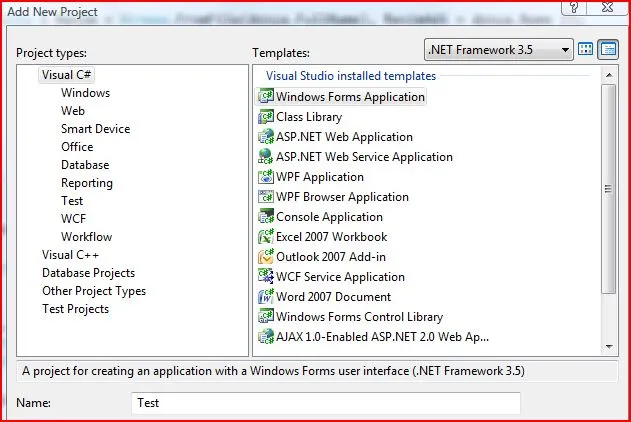Select Web project type
Screen dimensions: 631x422
[x=73, y=111]
